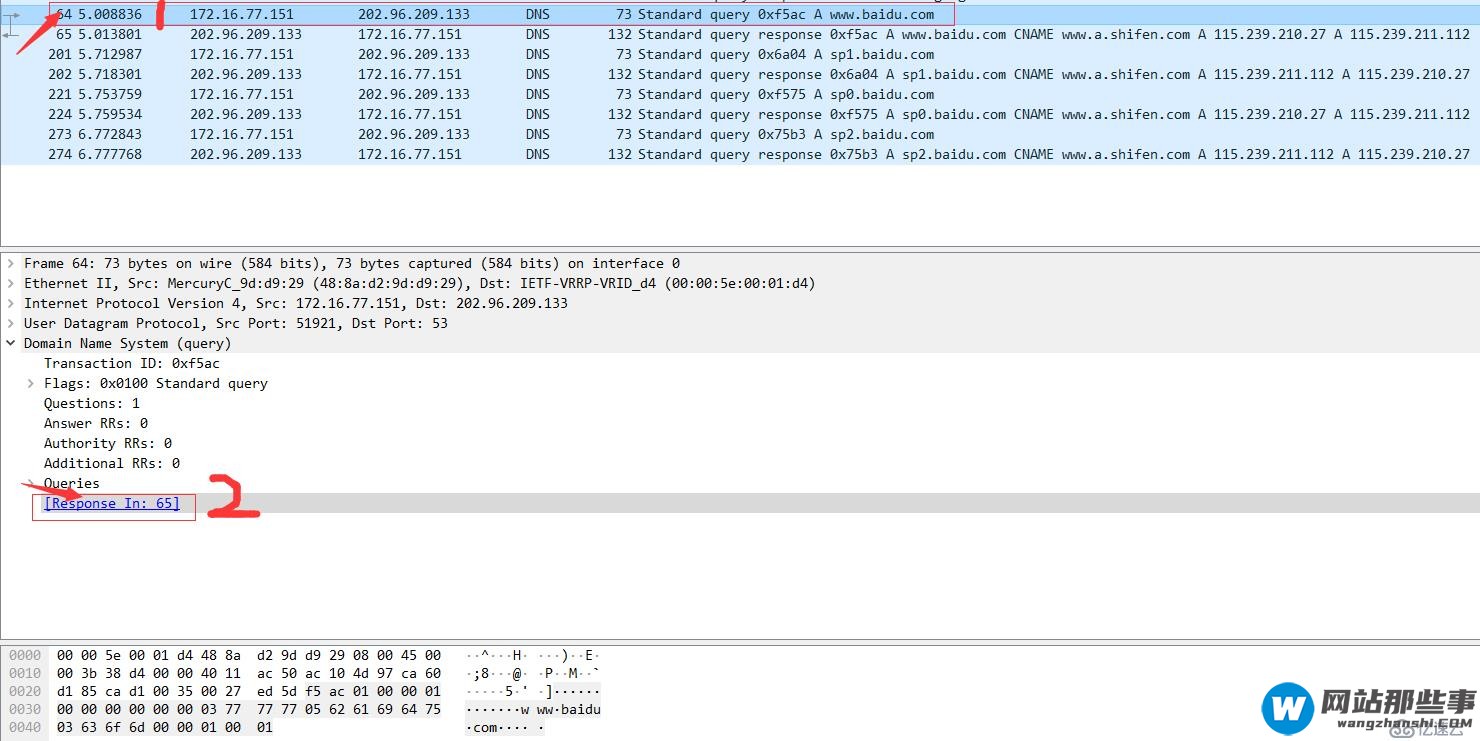Select the Questions: 1 field
Viewport: 1480px width, 741px height.
pos(92,403)
